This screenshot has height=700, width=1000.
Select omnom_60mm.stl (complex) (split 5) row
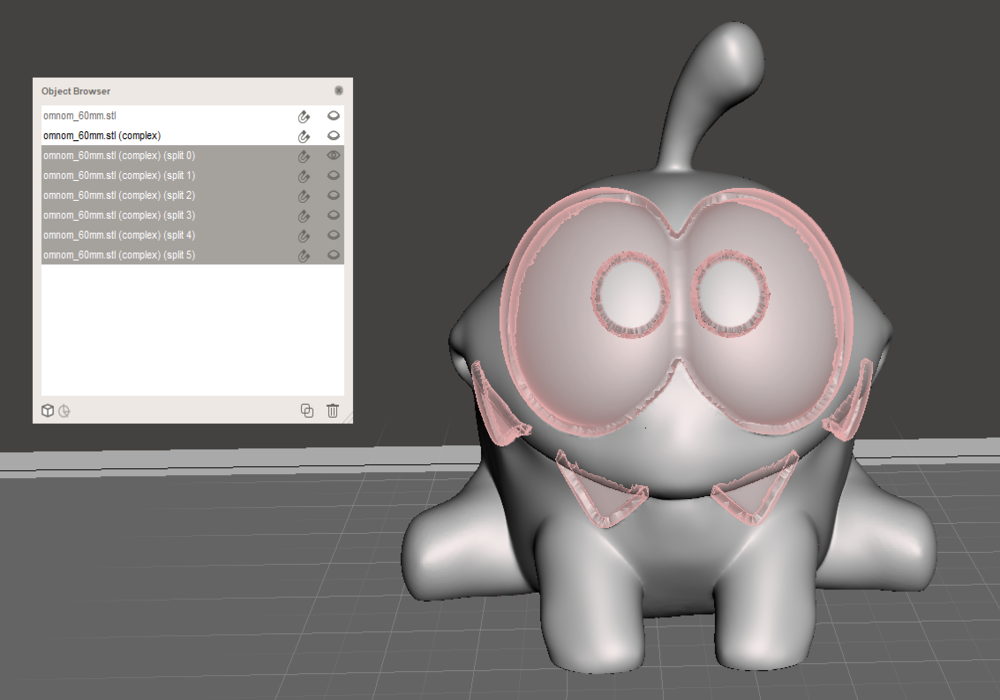pos(193,254)
